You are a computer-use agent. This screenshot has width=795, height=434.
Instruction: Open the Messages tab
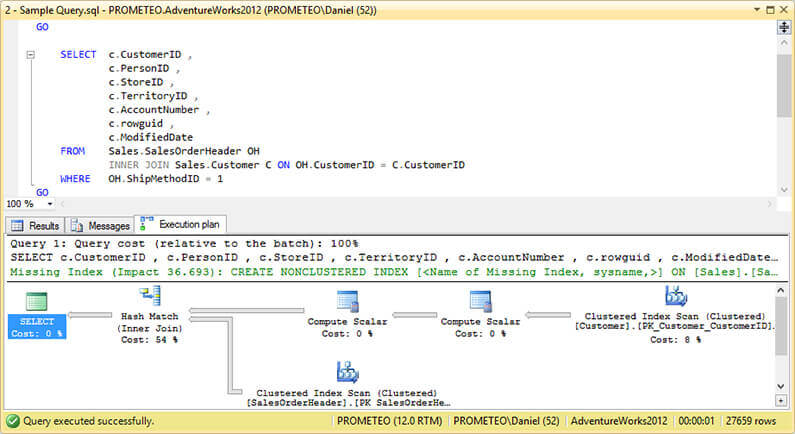click(x=100, y=226)
